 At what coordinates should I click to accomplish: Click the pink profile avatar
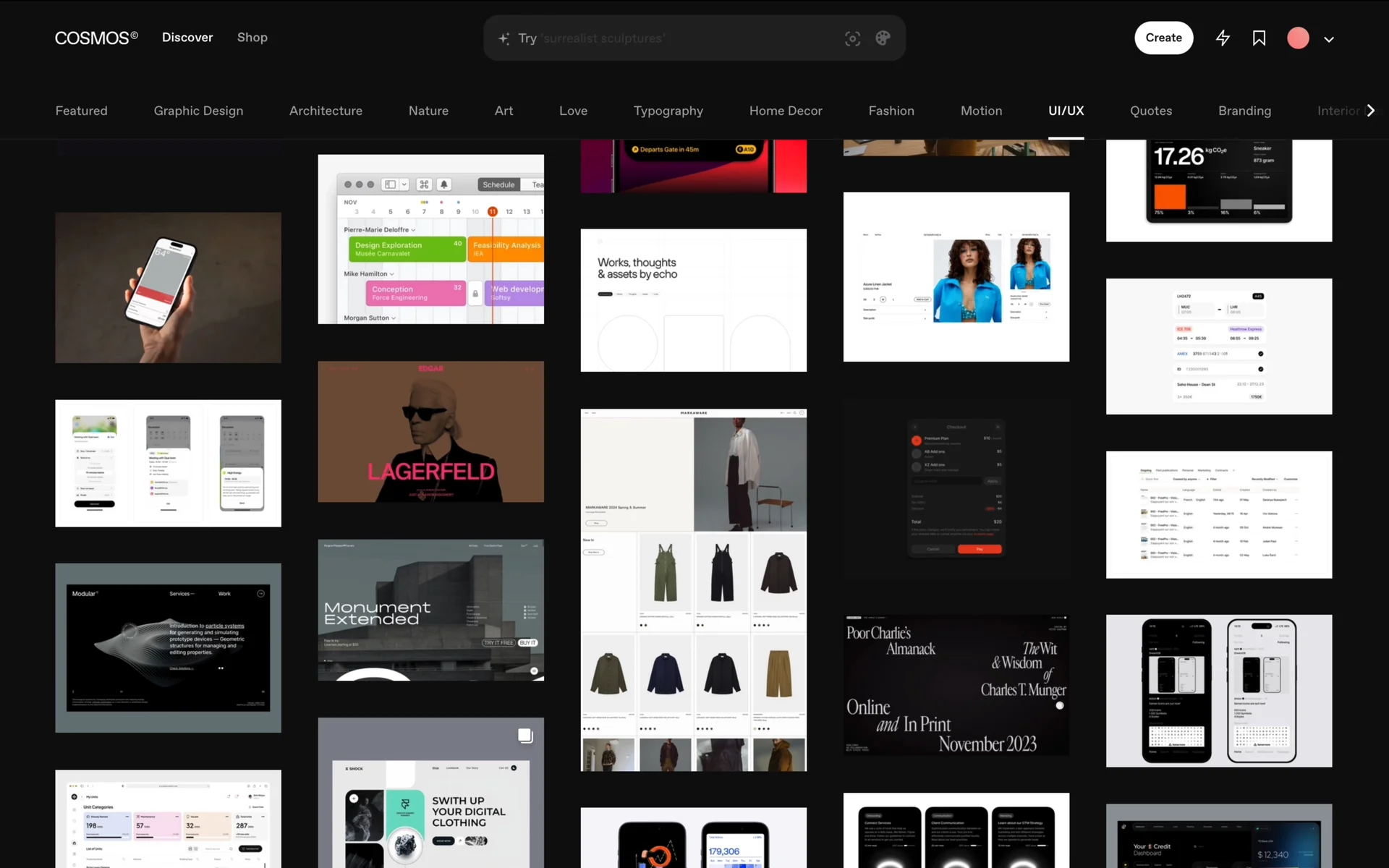coord(1298,38)
